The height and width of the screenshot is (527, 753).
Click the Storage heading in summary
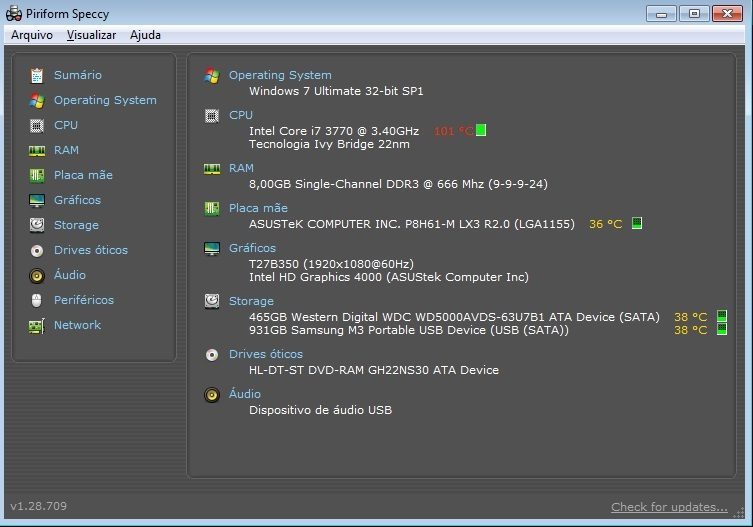coord(251,301)
